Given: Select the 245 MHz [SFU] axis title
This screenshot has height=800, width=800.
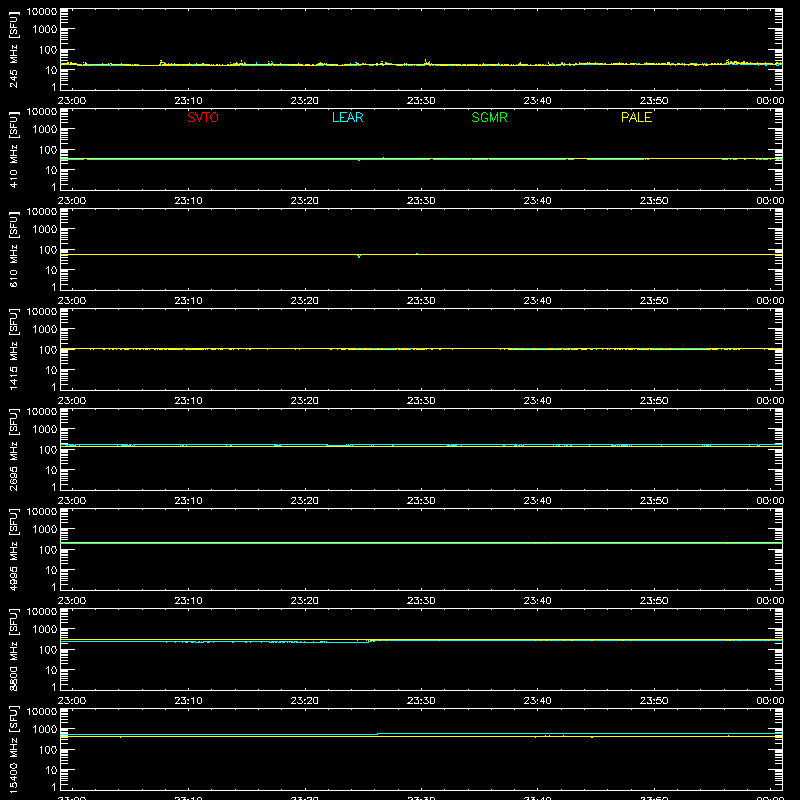Looking at the screenshot, I should (x=13, y=49).
